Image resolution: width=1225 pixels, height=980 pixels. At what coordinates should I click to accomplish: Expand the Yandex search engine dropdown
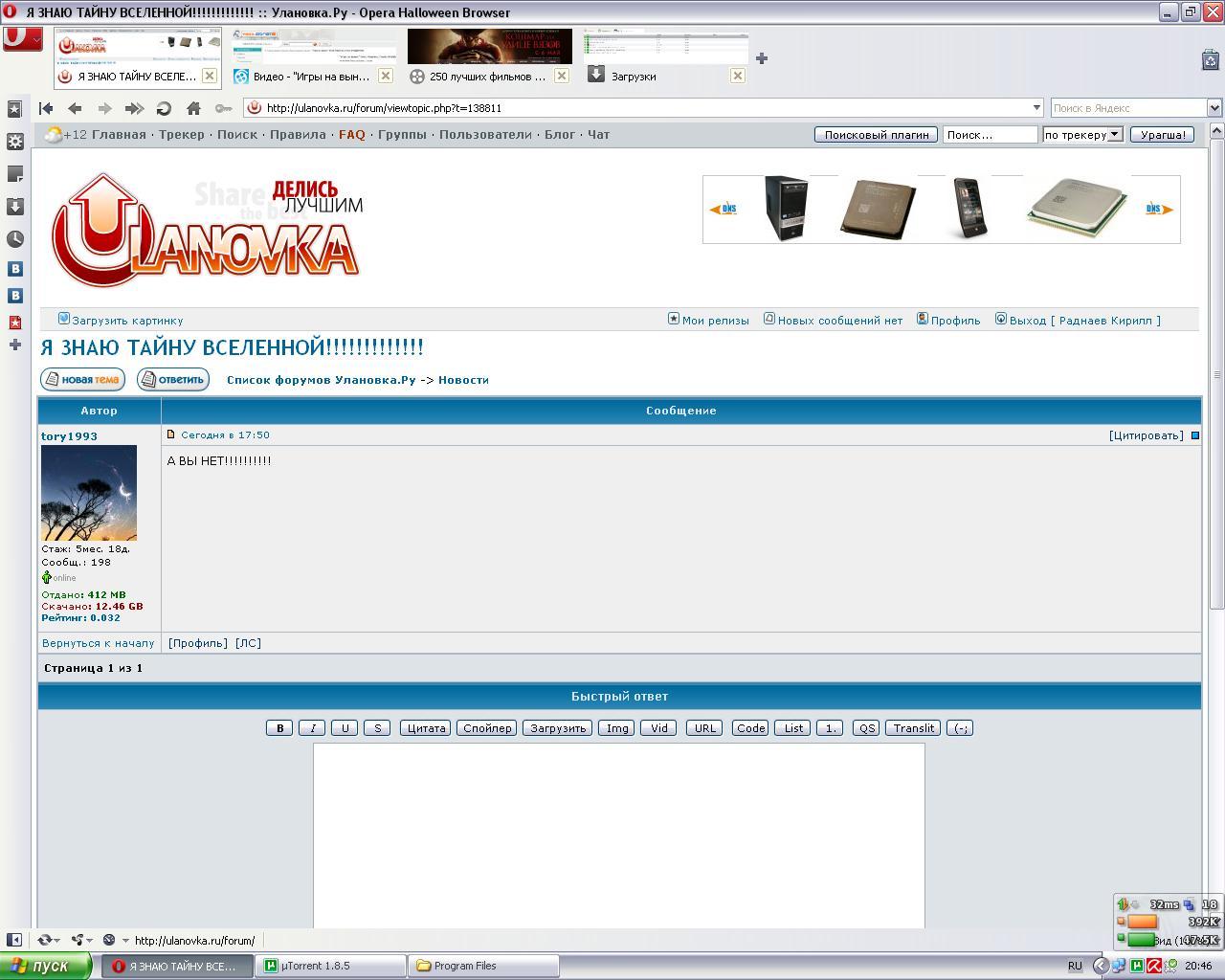pos(1214,108)
